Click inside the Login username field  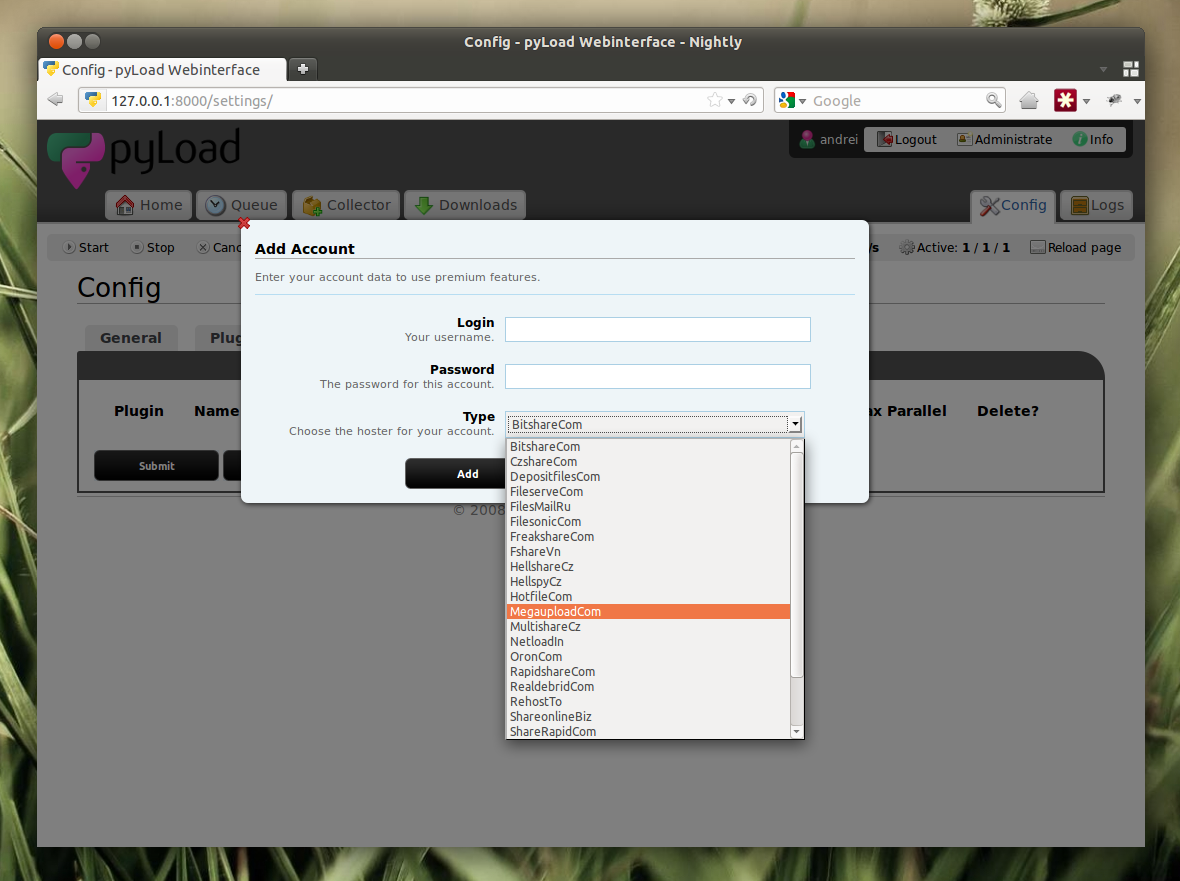point(657,329)
